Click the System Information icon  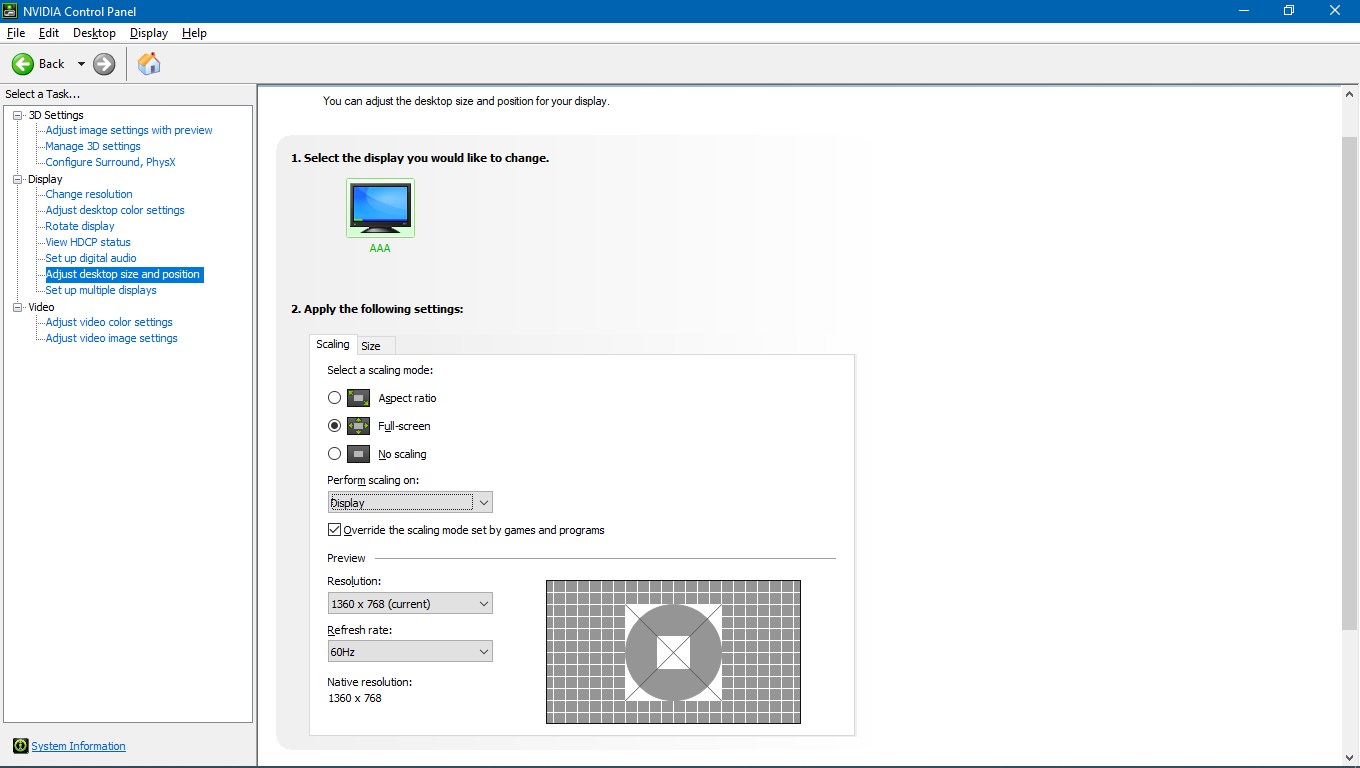click(x=20, y=746)
